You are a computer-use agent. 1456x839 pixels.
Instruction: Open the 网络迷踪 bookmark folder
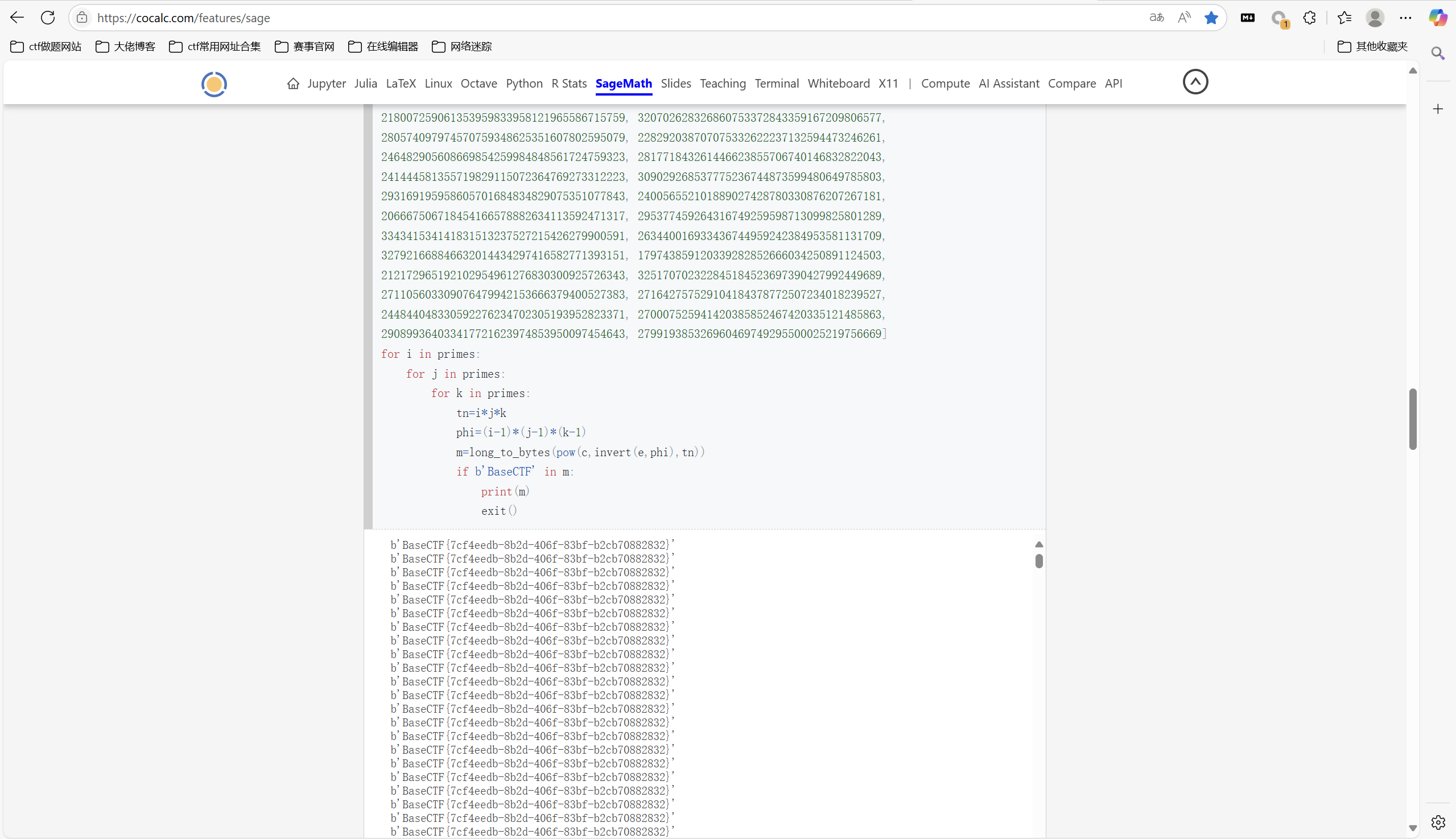point(461,47)
